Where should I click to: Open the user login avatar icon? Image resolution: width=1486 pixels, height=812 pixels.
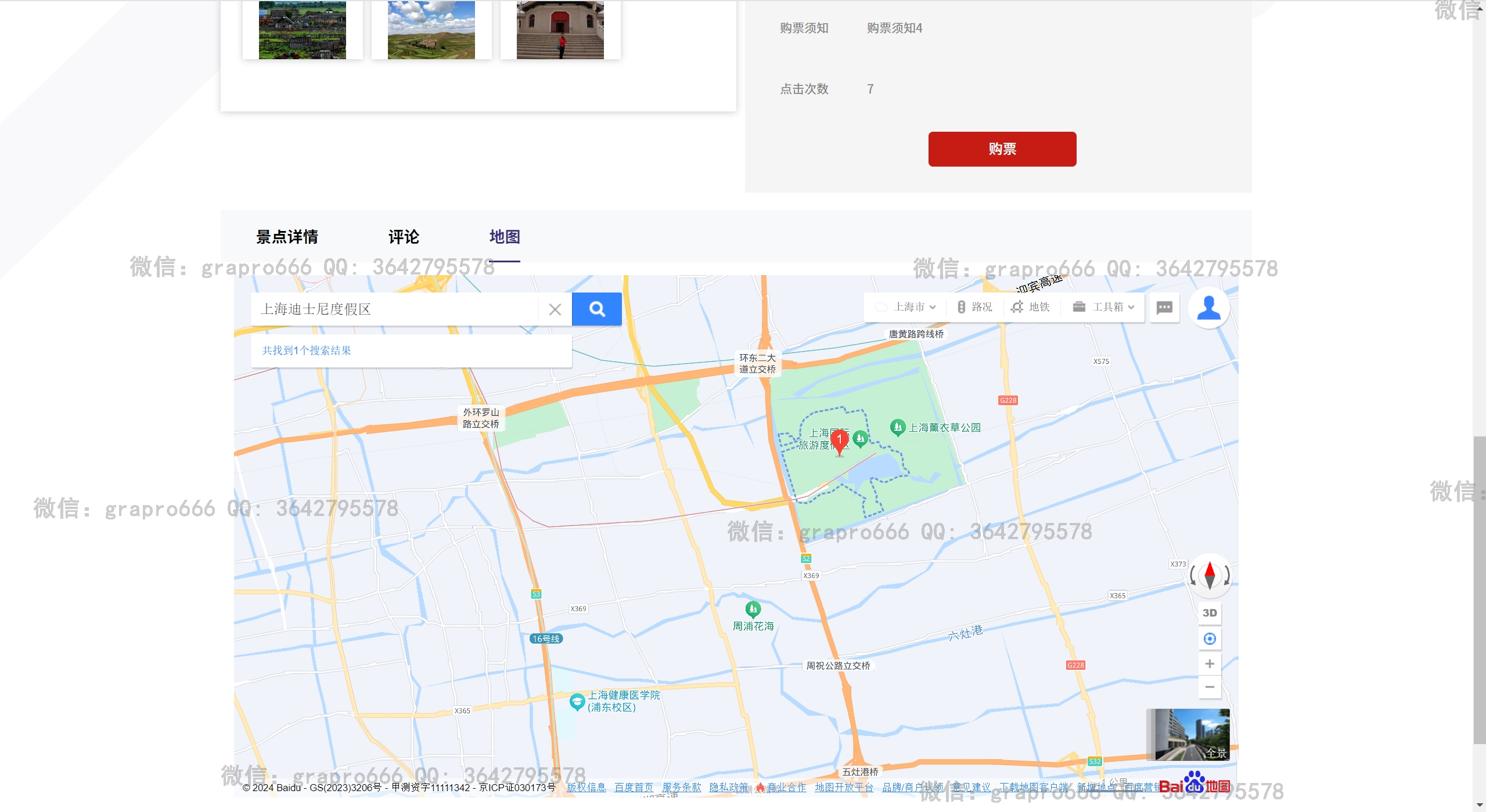1208,308
